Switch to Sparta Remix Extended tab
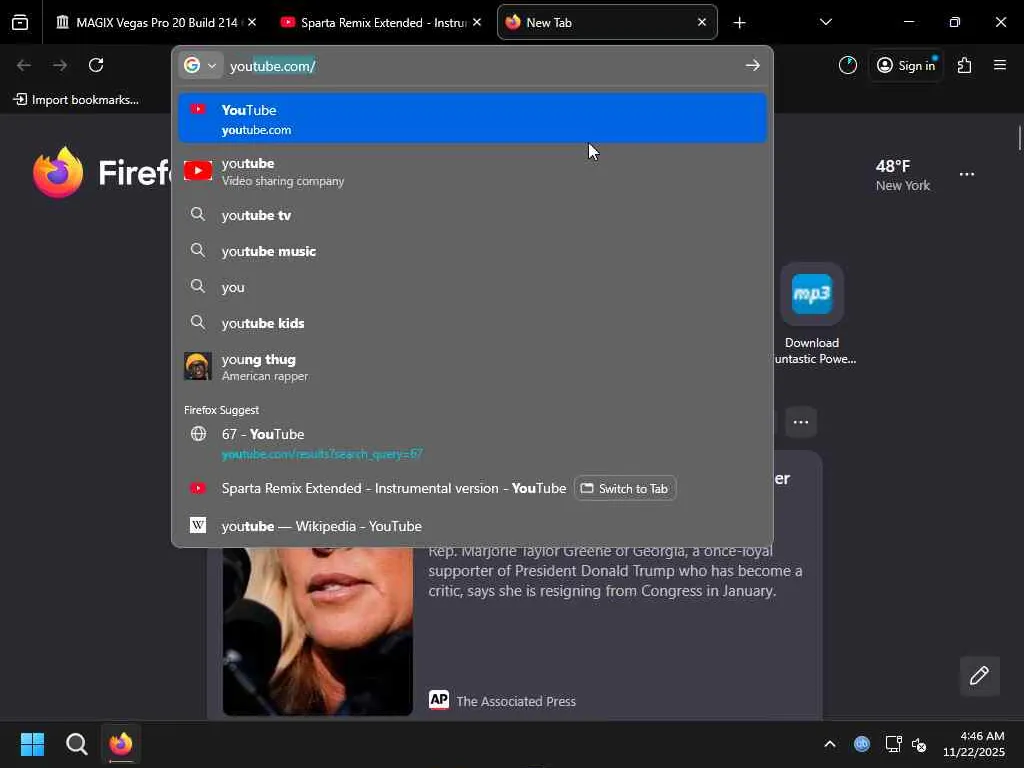 point(381,23)
